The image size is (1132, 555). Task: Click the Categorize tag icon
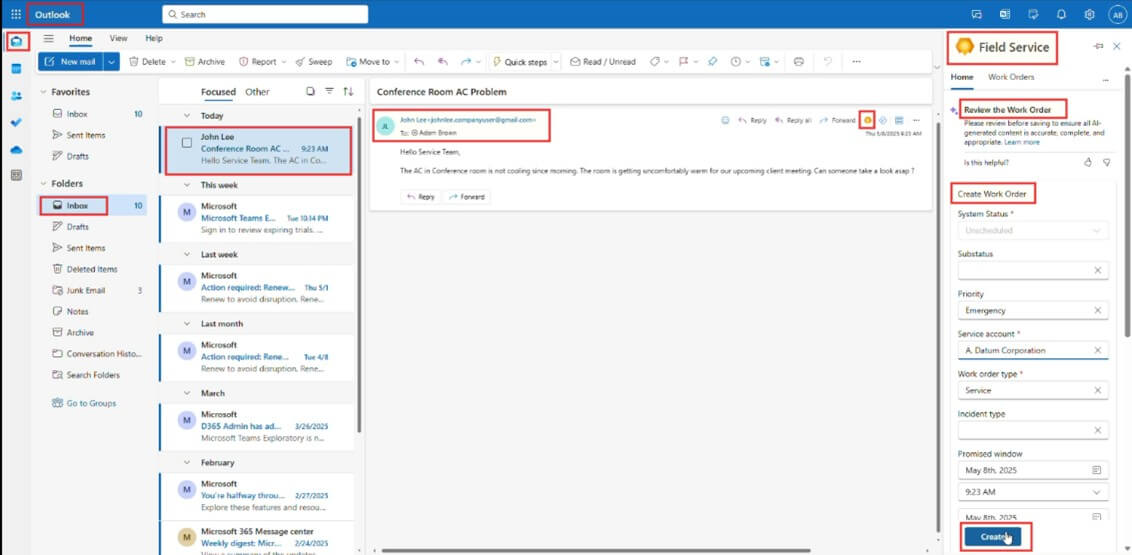pyautogui.click(x=654, y=62)
